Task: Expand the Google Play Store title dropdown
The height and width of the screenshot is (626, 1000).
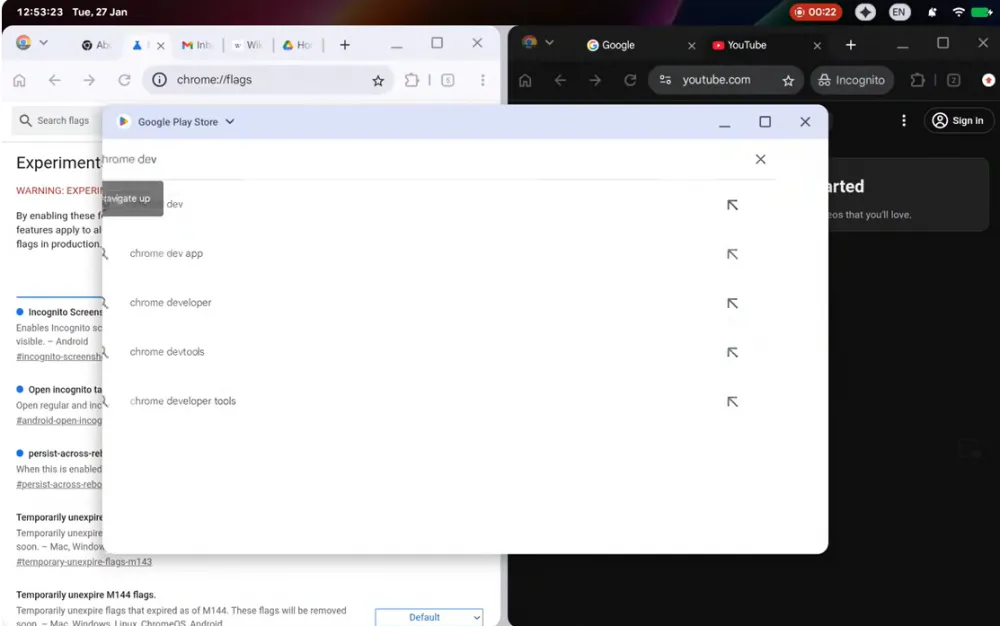Action: (230, 122)
